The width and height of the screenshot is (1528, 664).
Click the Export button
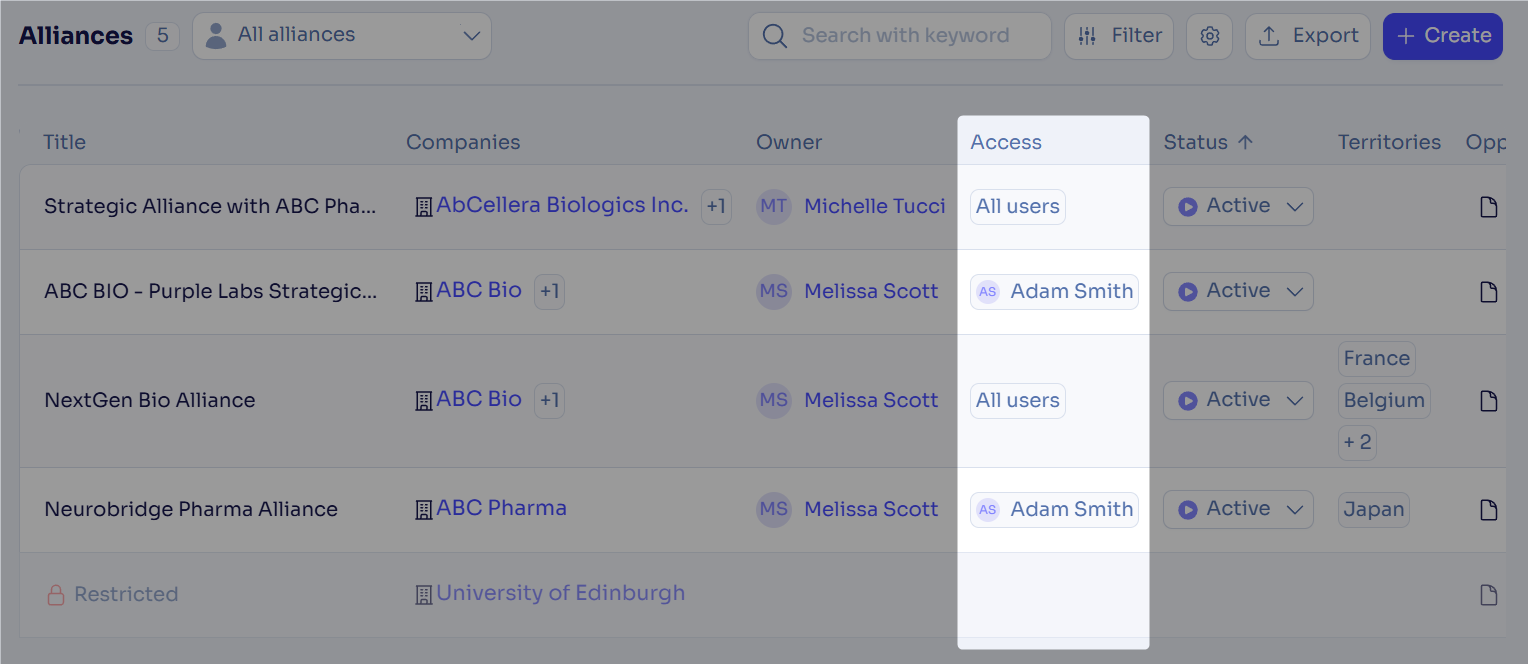1308,36
